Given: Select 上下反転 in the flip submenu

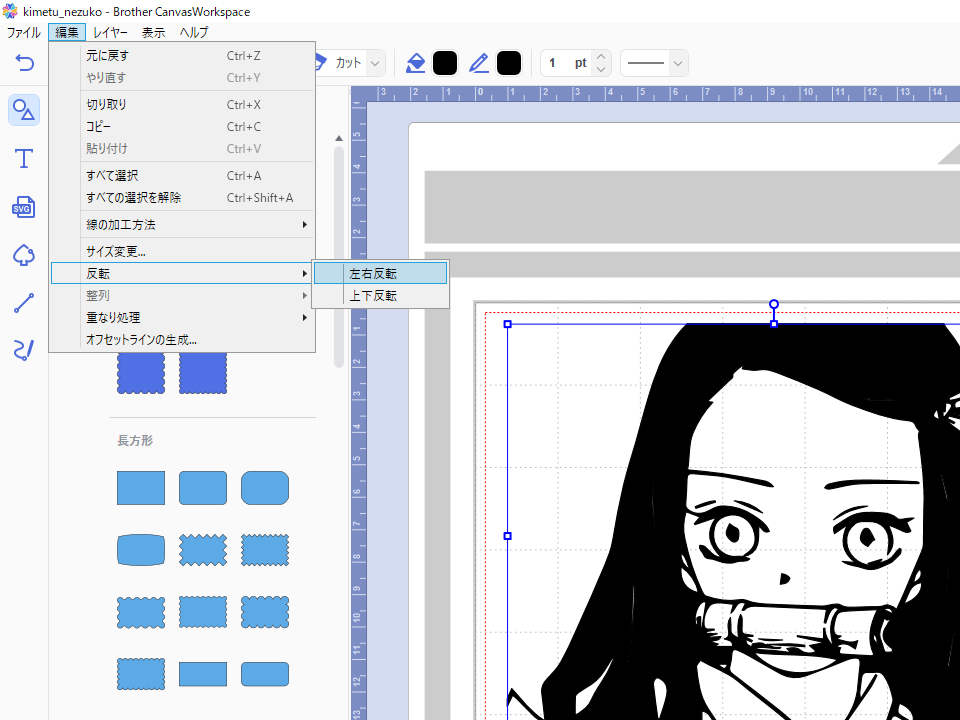Looking at the screenshot, I should point(380,296).
